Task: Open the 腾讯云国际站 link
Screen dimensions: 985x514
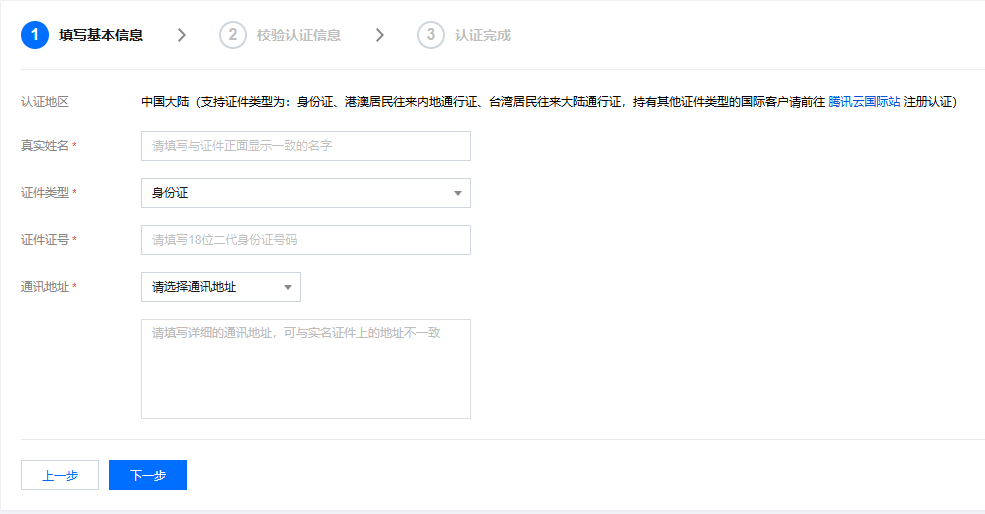Action: pyautogui.click(x=864, y=102)
